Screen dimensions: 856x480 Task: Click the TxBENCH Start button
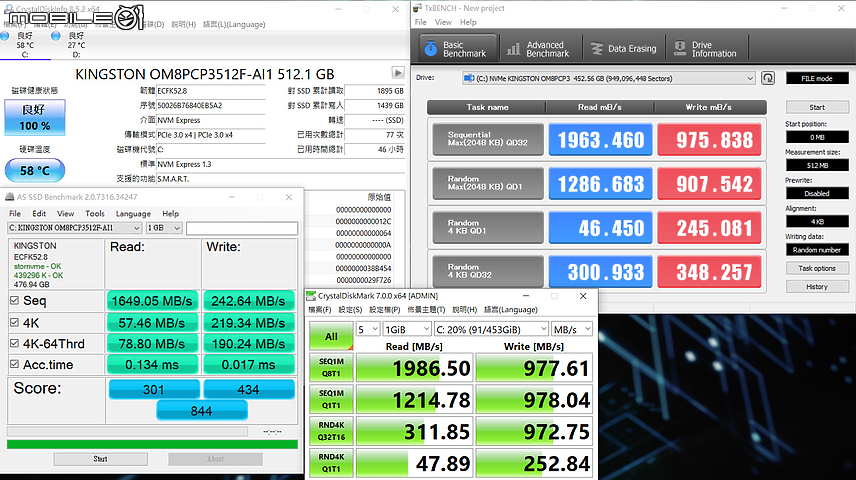tap(817, 107)
